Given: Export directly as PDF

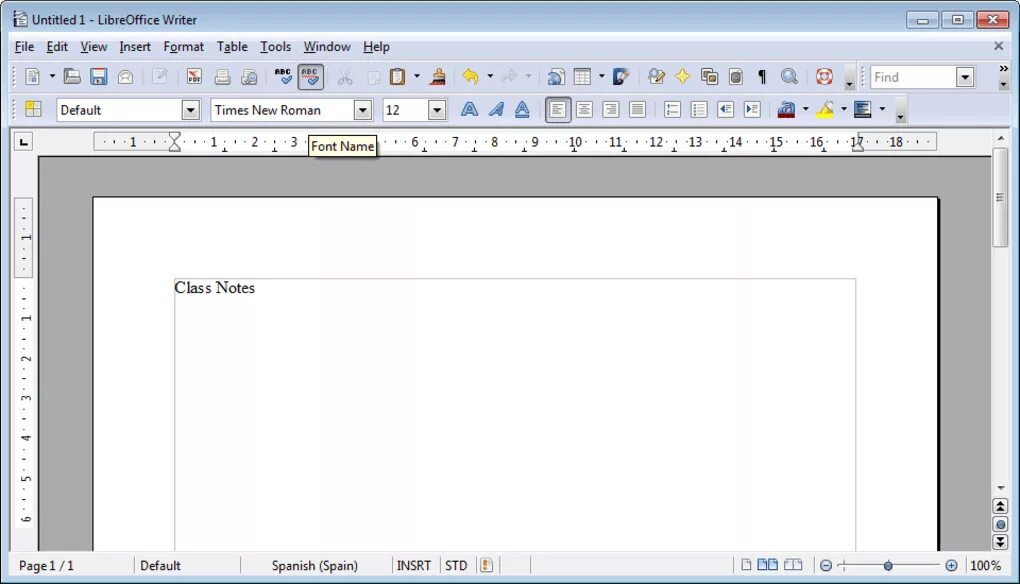Looking at the screenshot, I should pyautogui.click(x=194, y=77).
